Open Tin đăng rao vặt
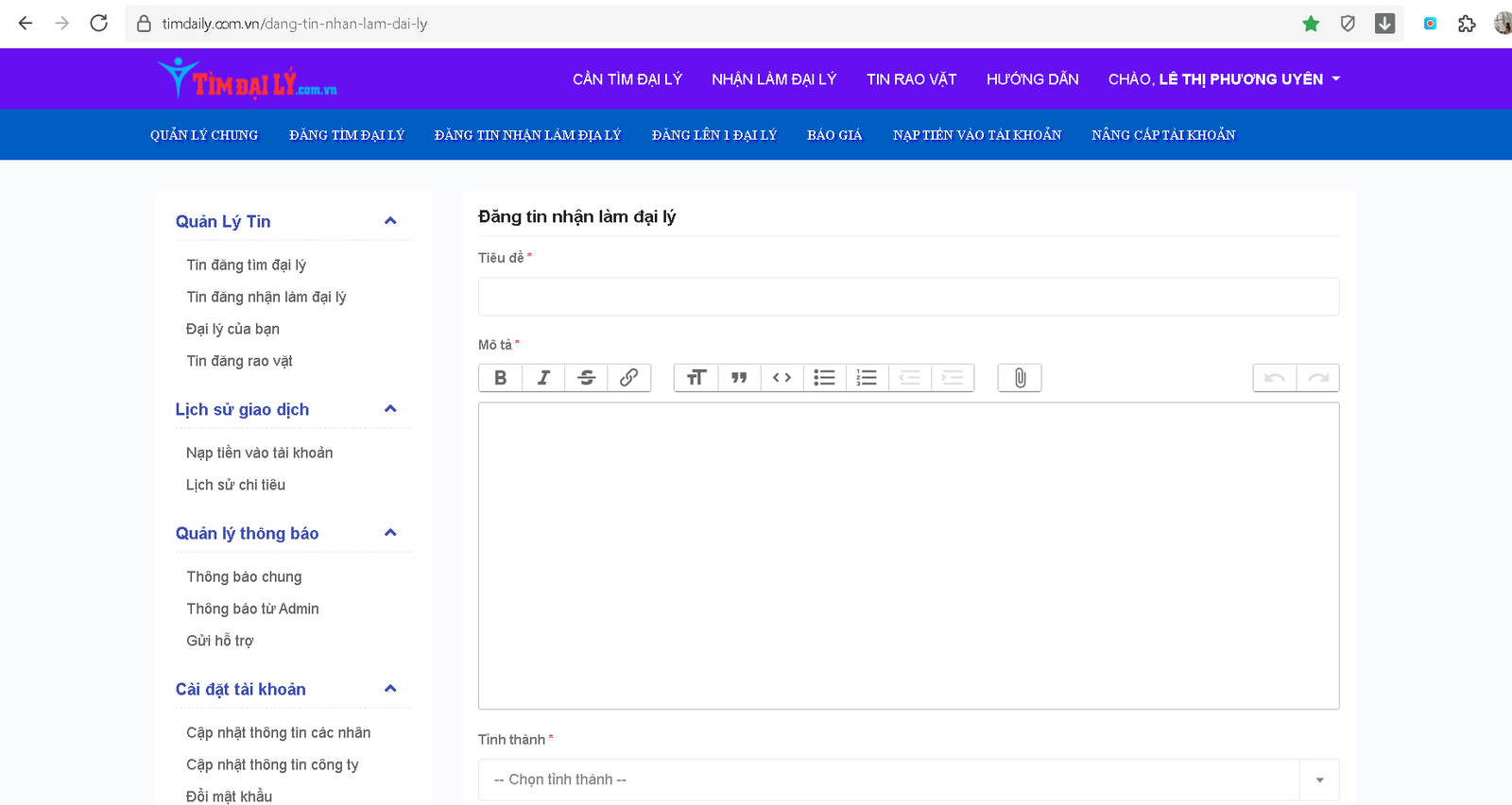The height and width of the screenshot is (805, 1512). tap(240, 362)
